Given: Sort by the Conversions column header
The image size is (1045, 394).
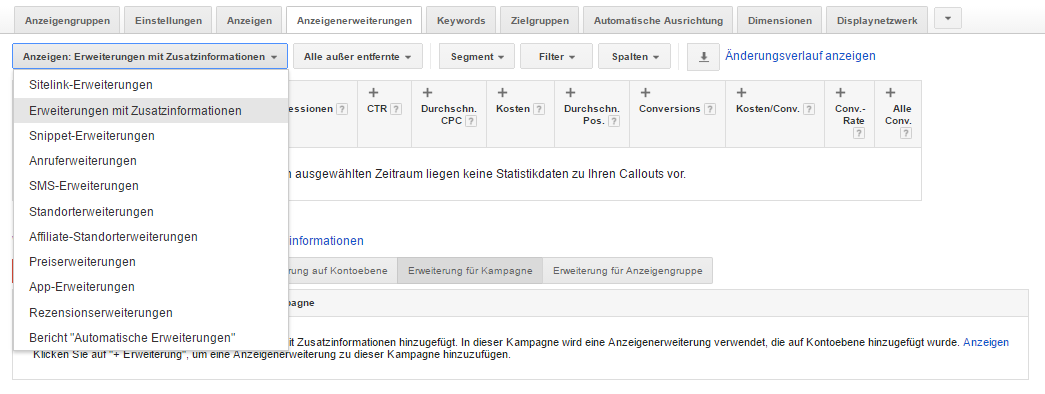Looking at the screenshot, I should click(x=670, y=109).
